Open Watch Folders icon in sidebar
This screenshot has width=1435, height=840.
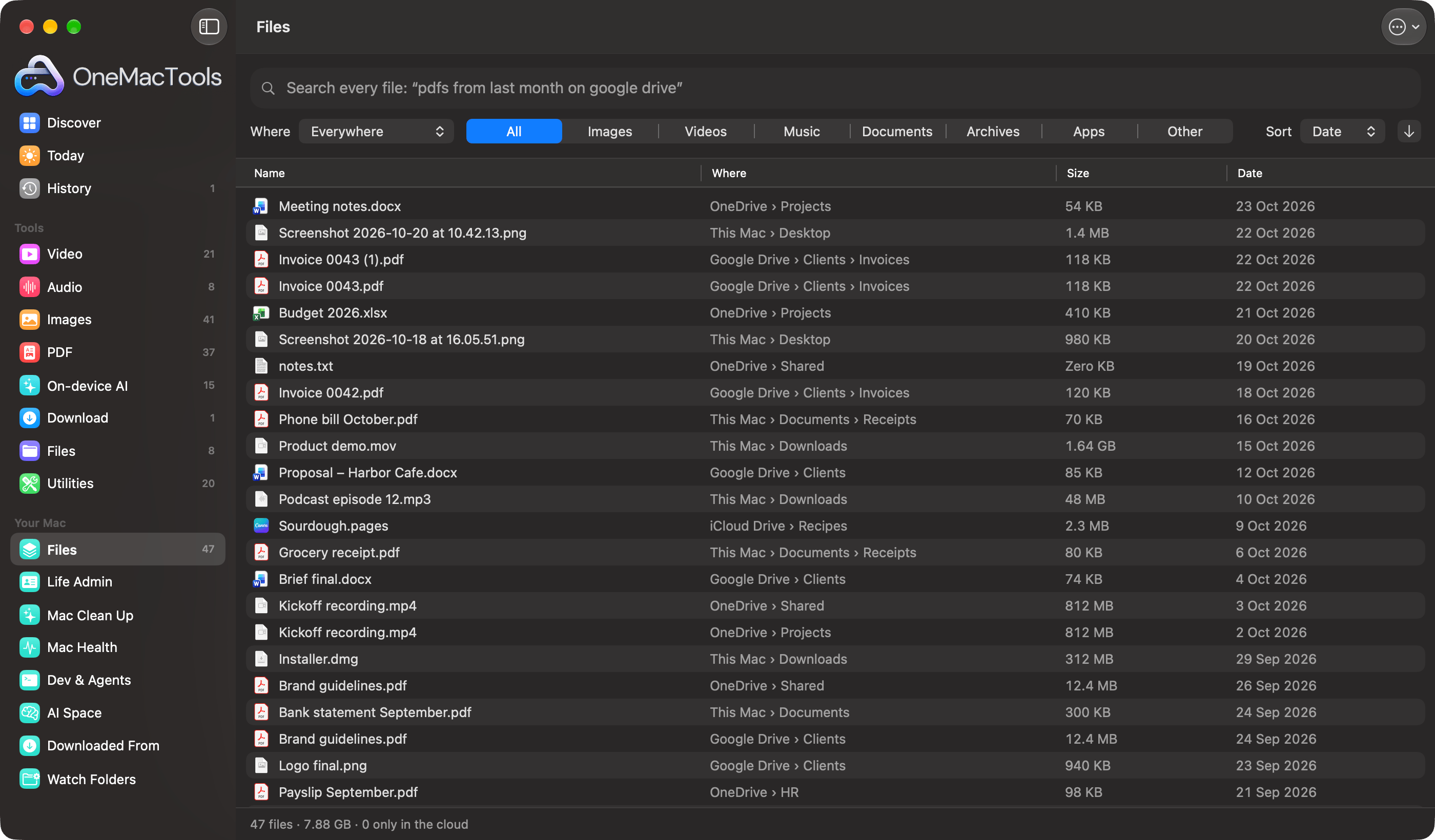30,779
